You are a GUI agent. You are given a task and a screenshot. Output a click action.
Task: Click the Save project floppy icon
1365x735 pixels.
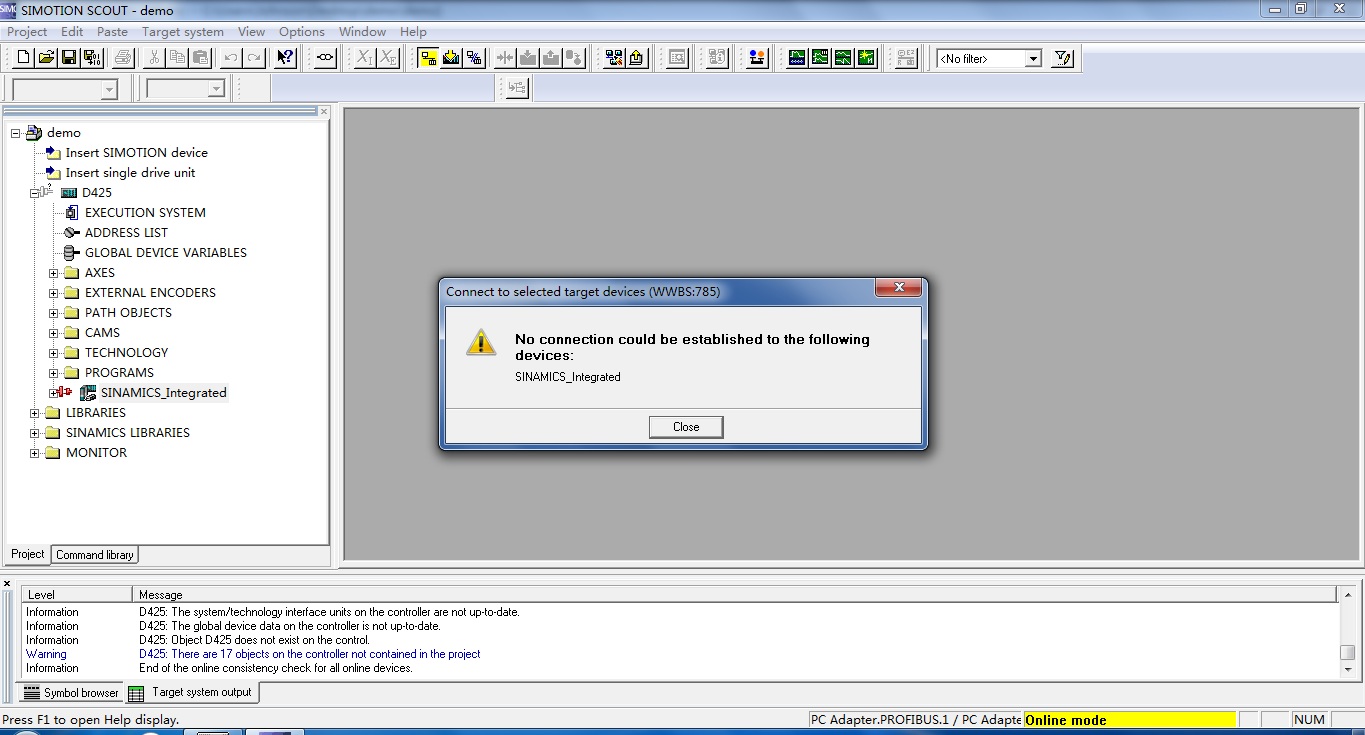(69, 58)
